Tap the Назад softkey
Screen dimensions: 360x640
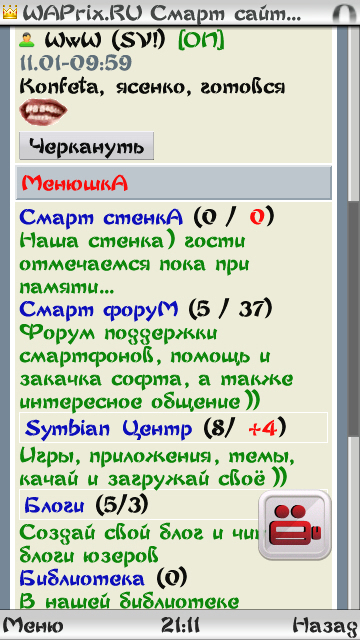click(325, 625)
